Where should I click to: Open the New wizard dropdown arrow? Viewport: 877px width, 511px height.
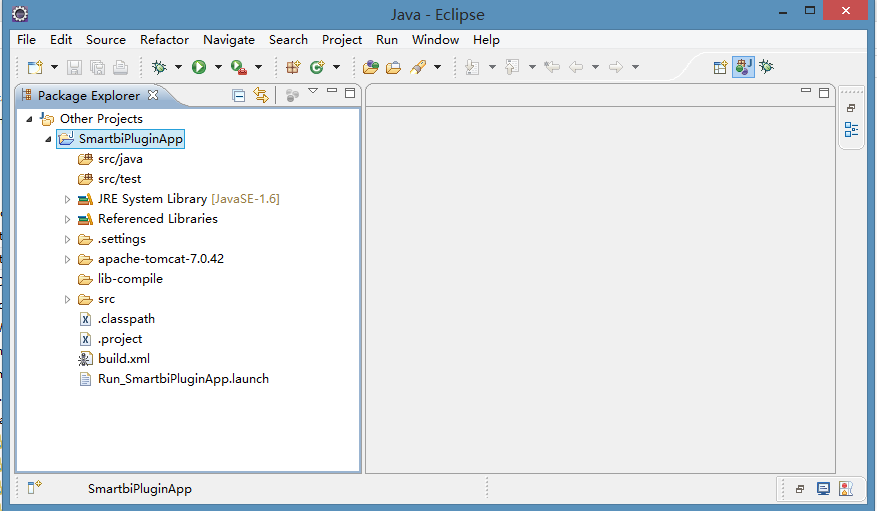(x=54, y=67)
